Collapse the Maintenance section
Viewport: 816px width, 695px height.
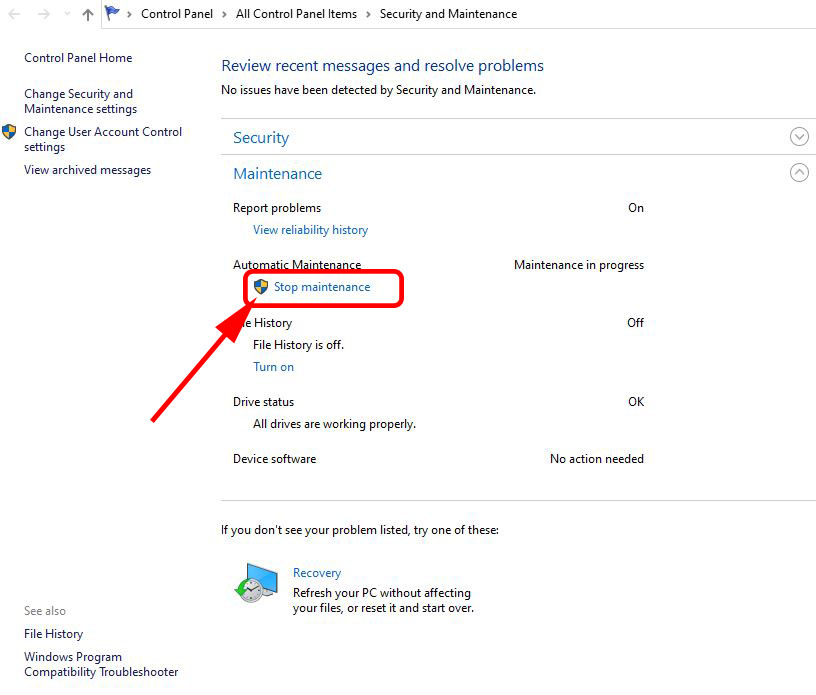click(799, 172)
